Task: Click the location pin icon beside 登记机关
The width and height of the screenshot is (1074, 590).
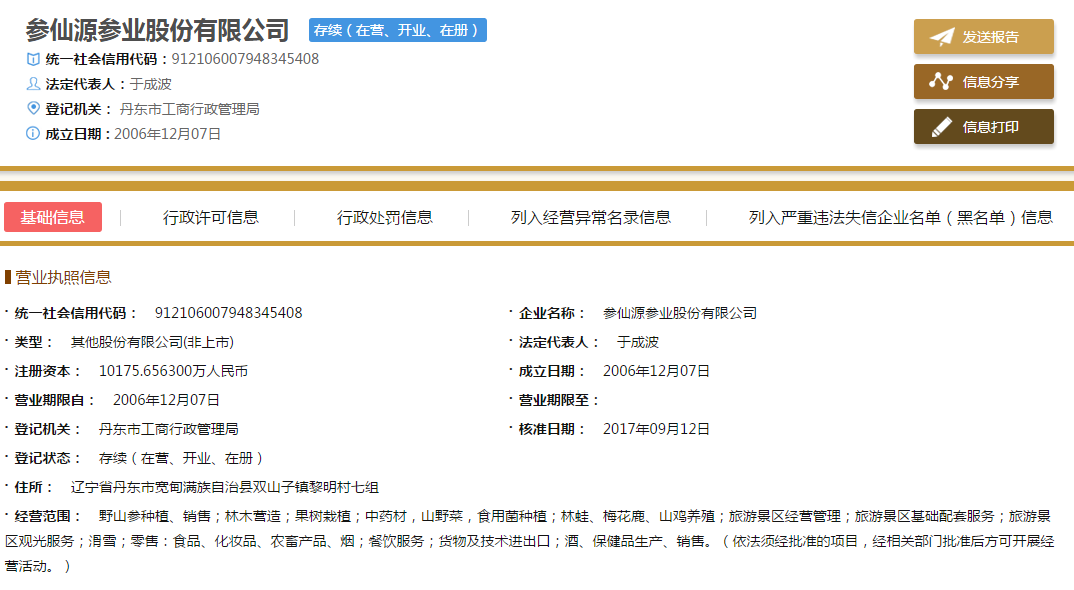Action: click(33, 108)
